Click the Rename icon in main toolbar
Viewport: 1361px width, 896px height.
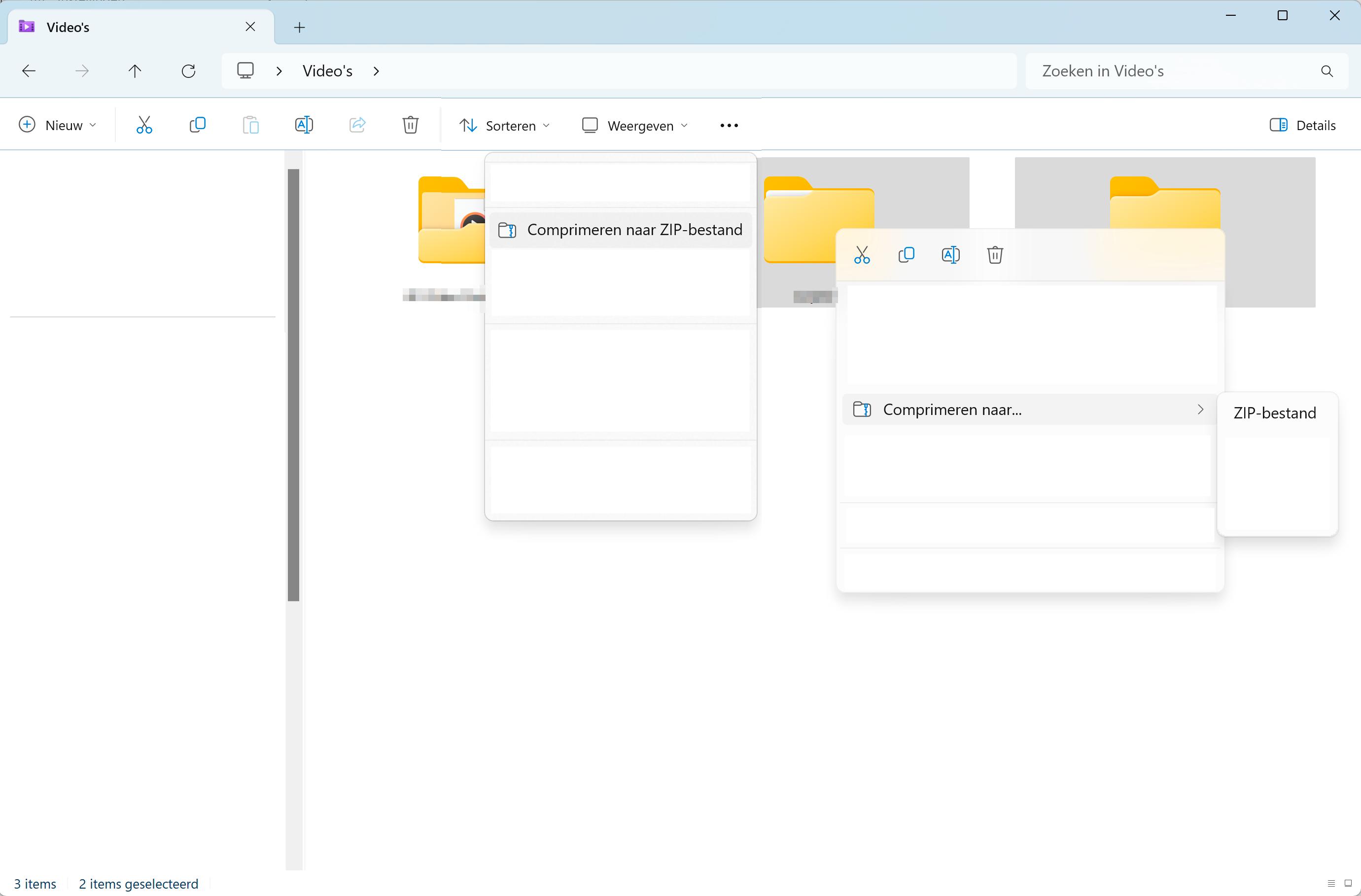[304, 125]
